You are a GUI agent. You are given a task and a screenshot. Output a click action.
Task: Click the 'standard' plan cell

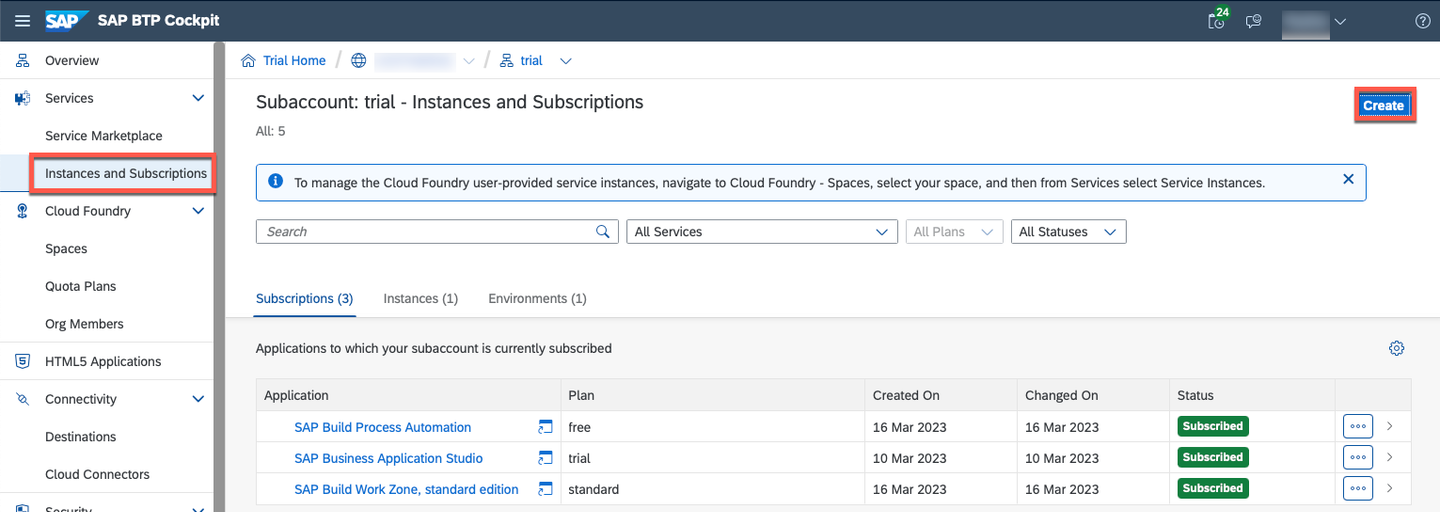712,489
